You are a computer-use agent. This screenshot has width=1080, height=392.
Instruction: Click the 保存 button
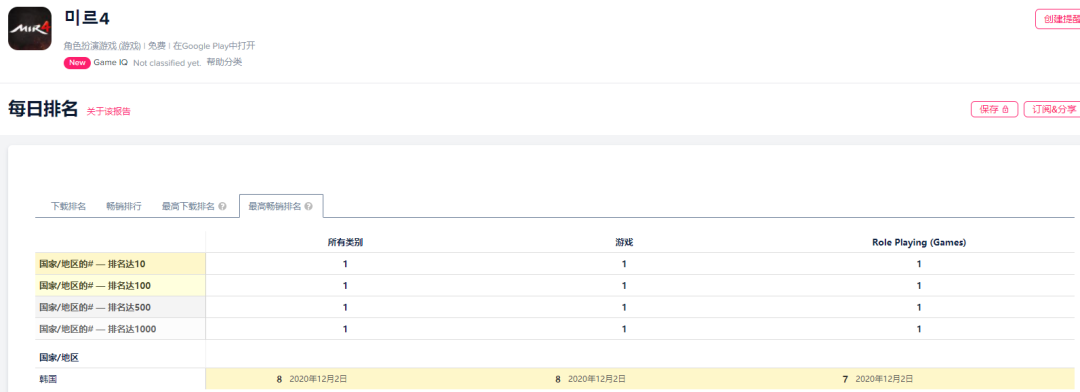point(994,109)
